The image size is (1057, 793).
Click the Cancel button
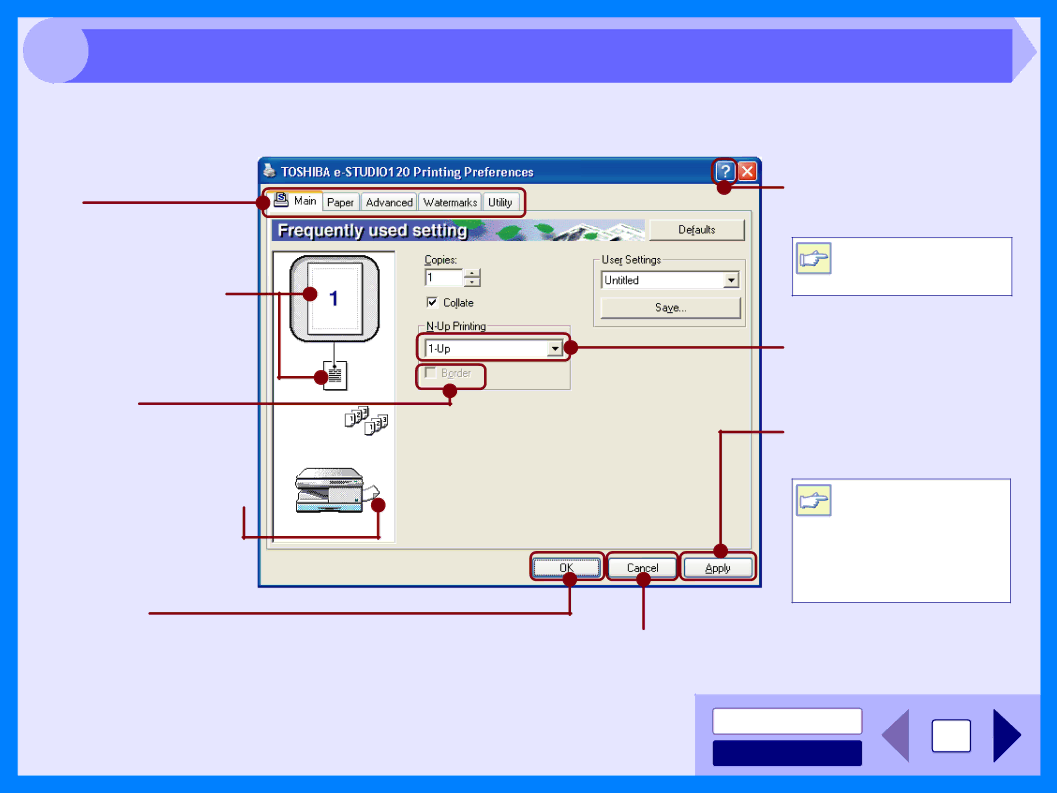click(642, 568)
